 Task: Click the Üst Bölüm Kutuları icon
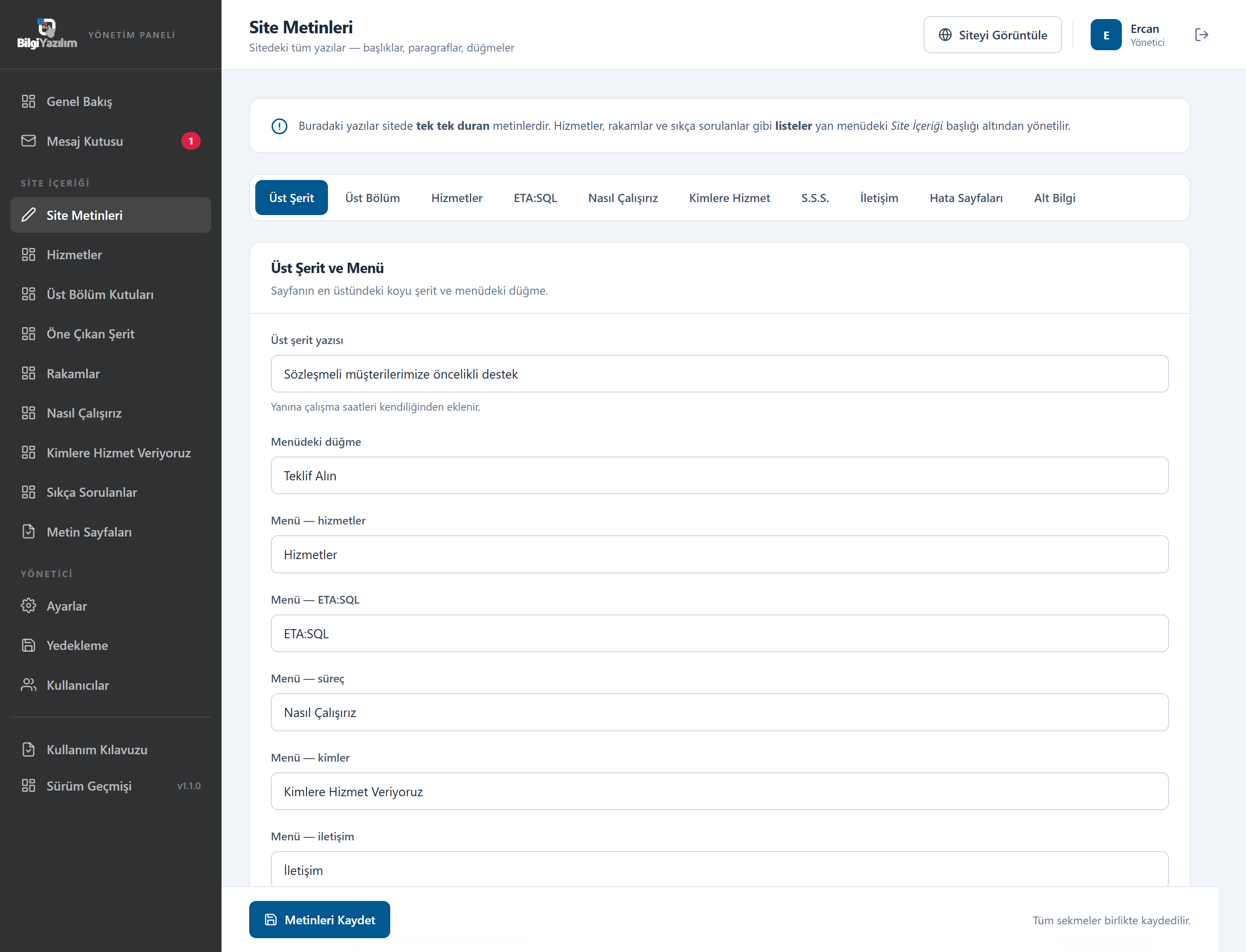(28, 294)
